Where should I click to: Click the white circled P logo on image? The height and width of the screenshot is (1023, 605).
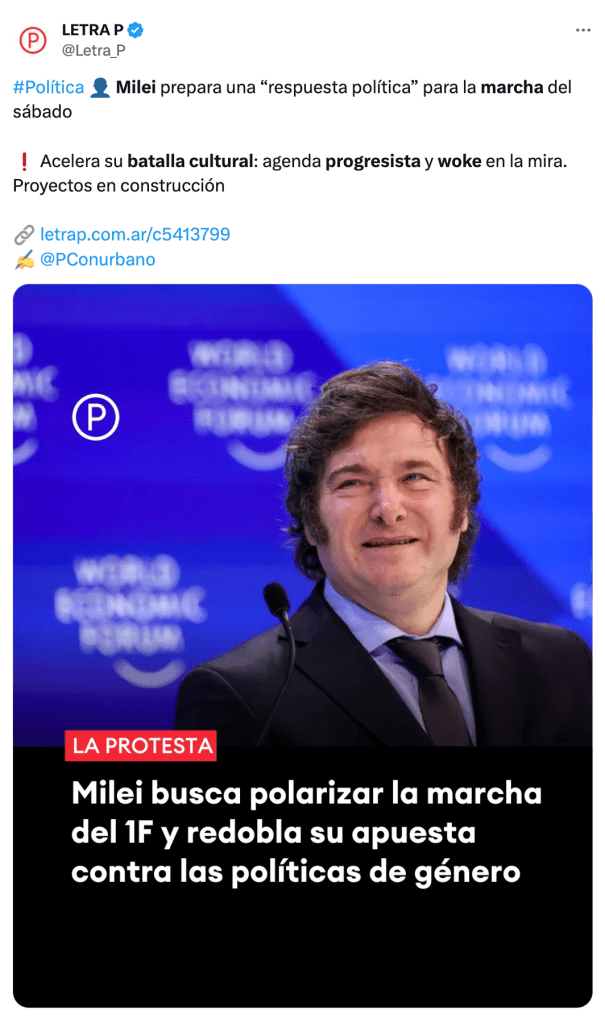click(x=96, y=417)
